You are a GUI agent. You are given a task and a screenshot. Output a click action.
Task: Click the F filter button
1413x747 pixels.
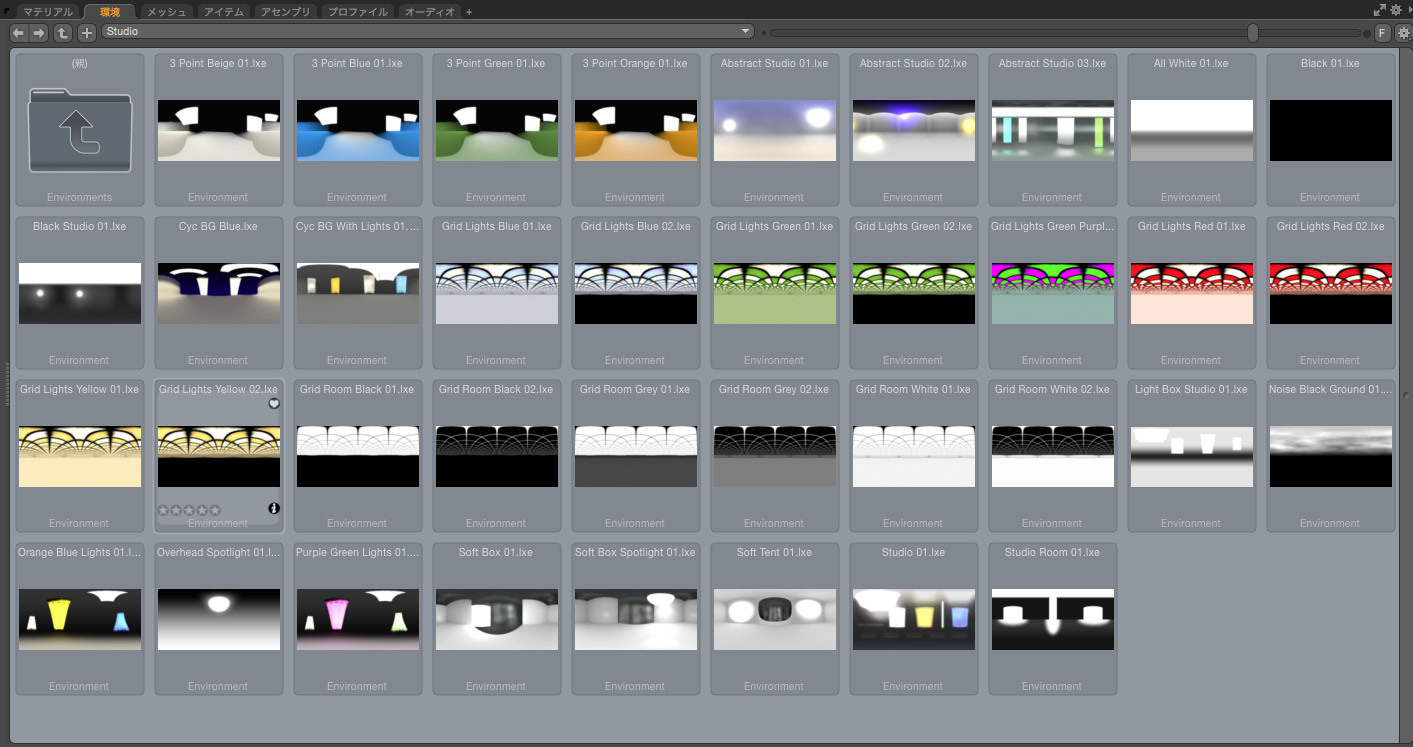click(1383, 33)
